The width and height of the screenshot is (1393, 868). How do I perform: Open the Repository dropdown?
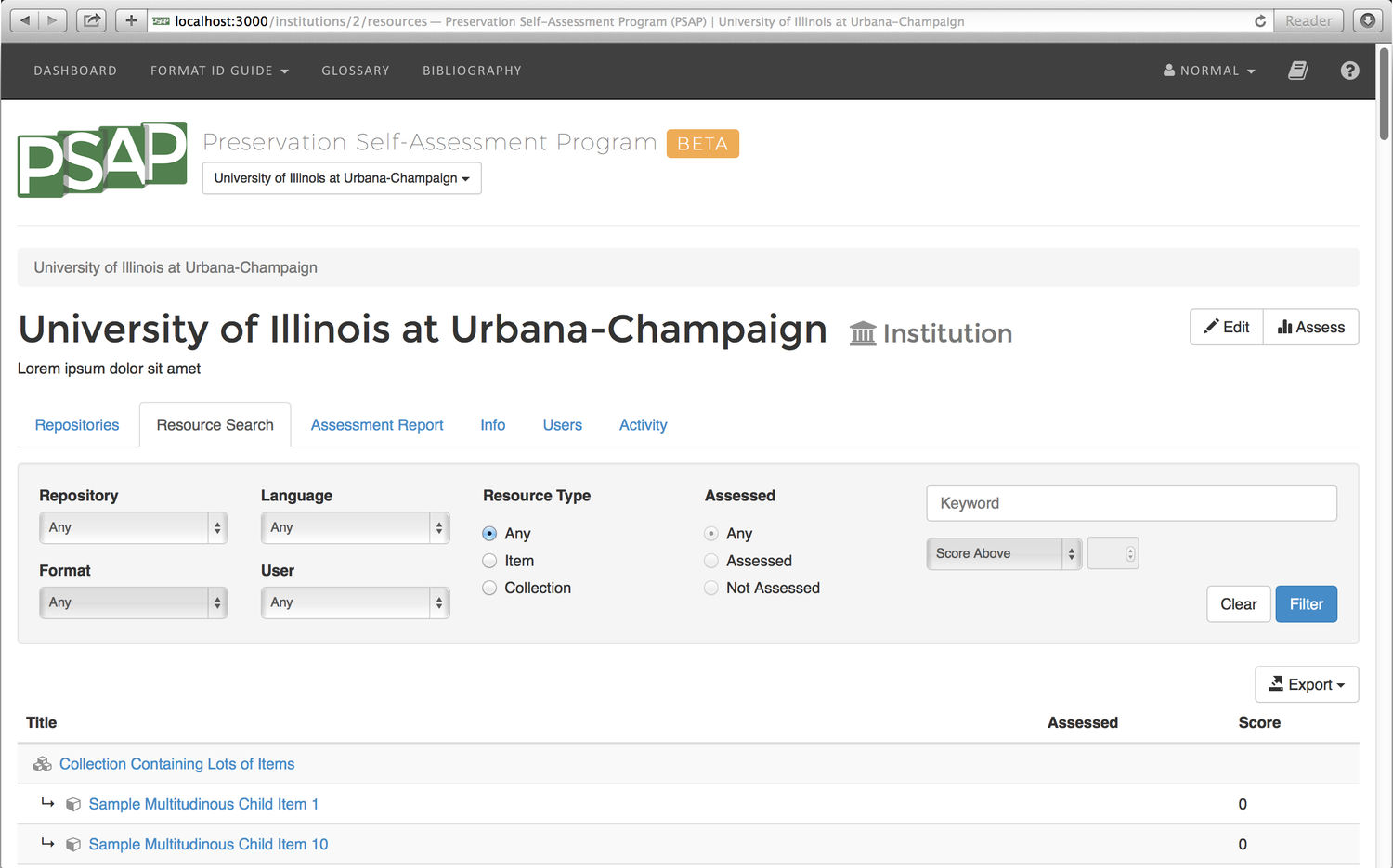(133, 527)
